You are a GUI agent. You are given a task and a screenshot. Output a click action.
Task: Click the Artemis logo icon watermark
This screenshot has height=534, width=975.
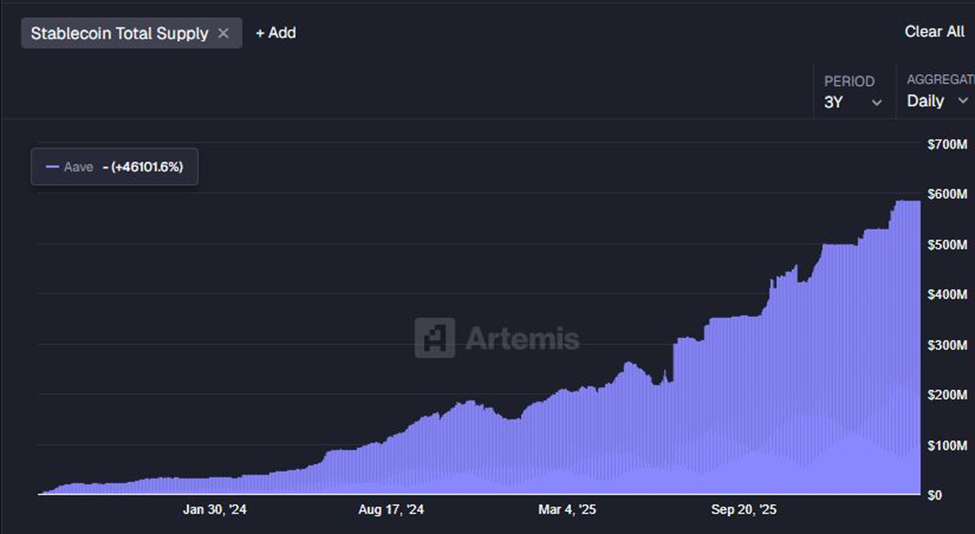434,338
